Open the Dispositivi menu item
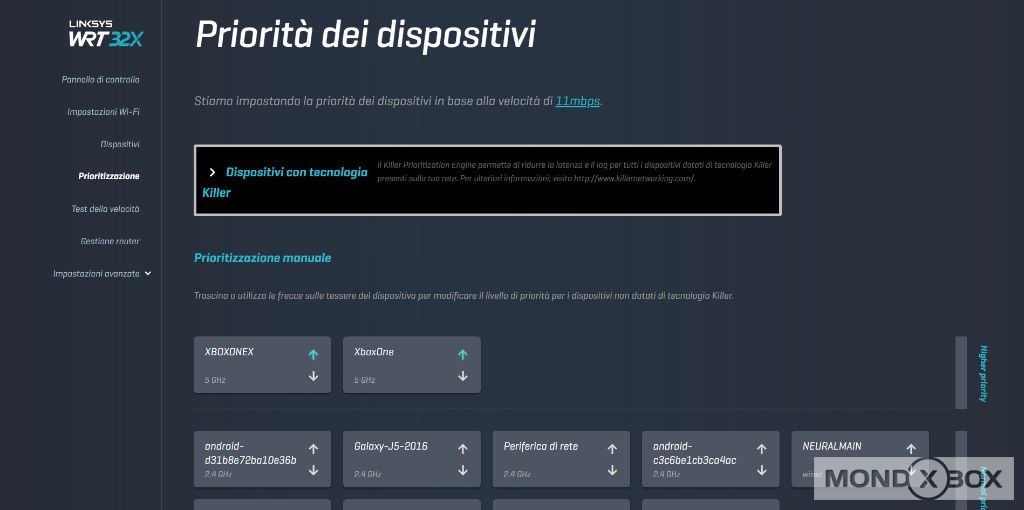Image resolution: width=1024 pixels, height=510 pixels. click(119, 144)
